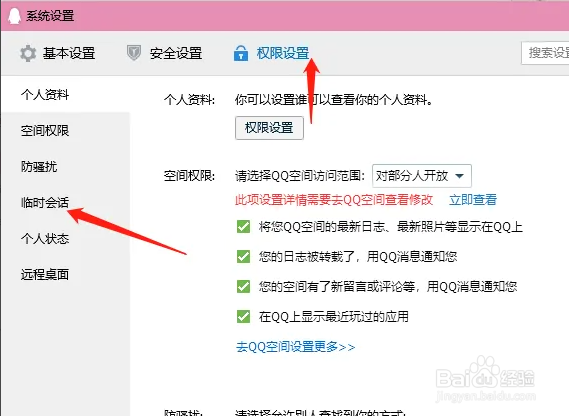Choose 临时会话 in the sidebar
The image size is (569, 416).
45,203
